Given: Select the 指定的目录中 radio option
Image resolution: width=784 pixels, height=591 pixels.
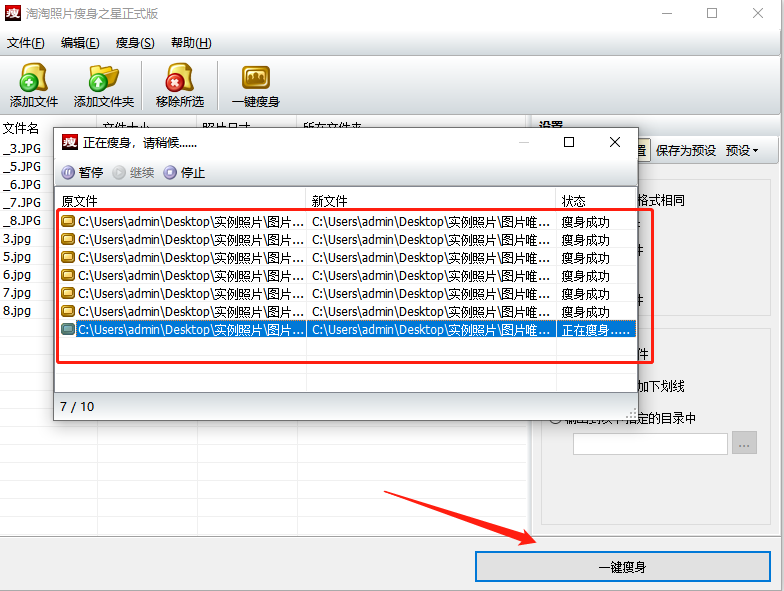Looking at the screenshot, I should (x=555, y=418).
